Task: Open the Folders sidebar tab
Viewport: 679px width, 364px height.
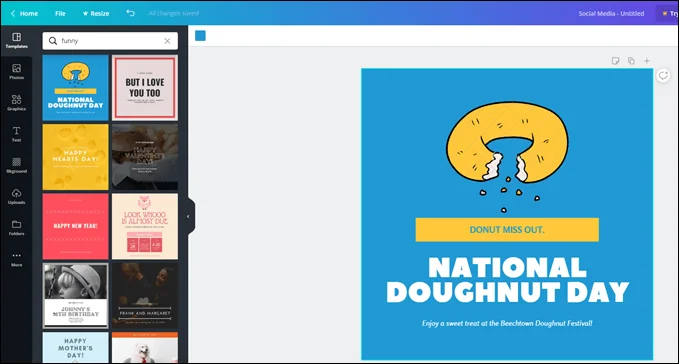Action: (16, 227)
